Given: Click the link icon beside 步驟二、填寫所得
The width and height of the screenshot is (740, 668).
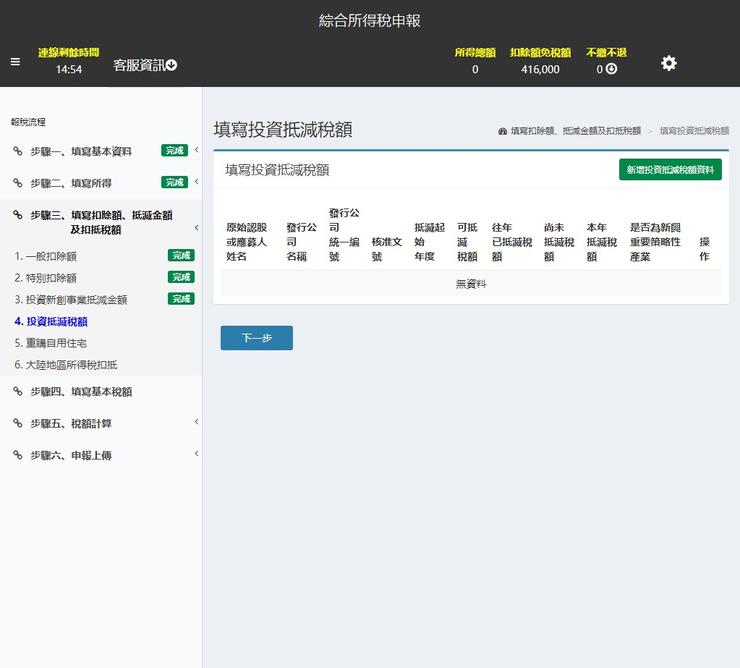Looking at the screenshot, I should click(18, 183).
